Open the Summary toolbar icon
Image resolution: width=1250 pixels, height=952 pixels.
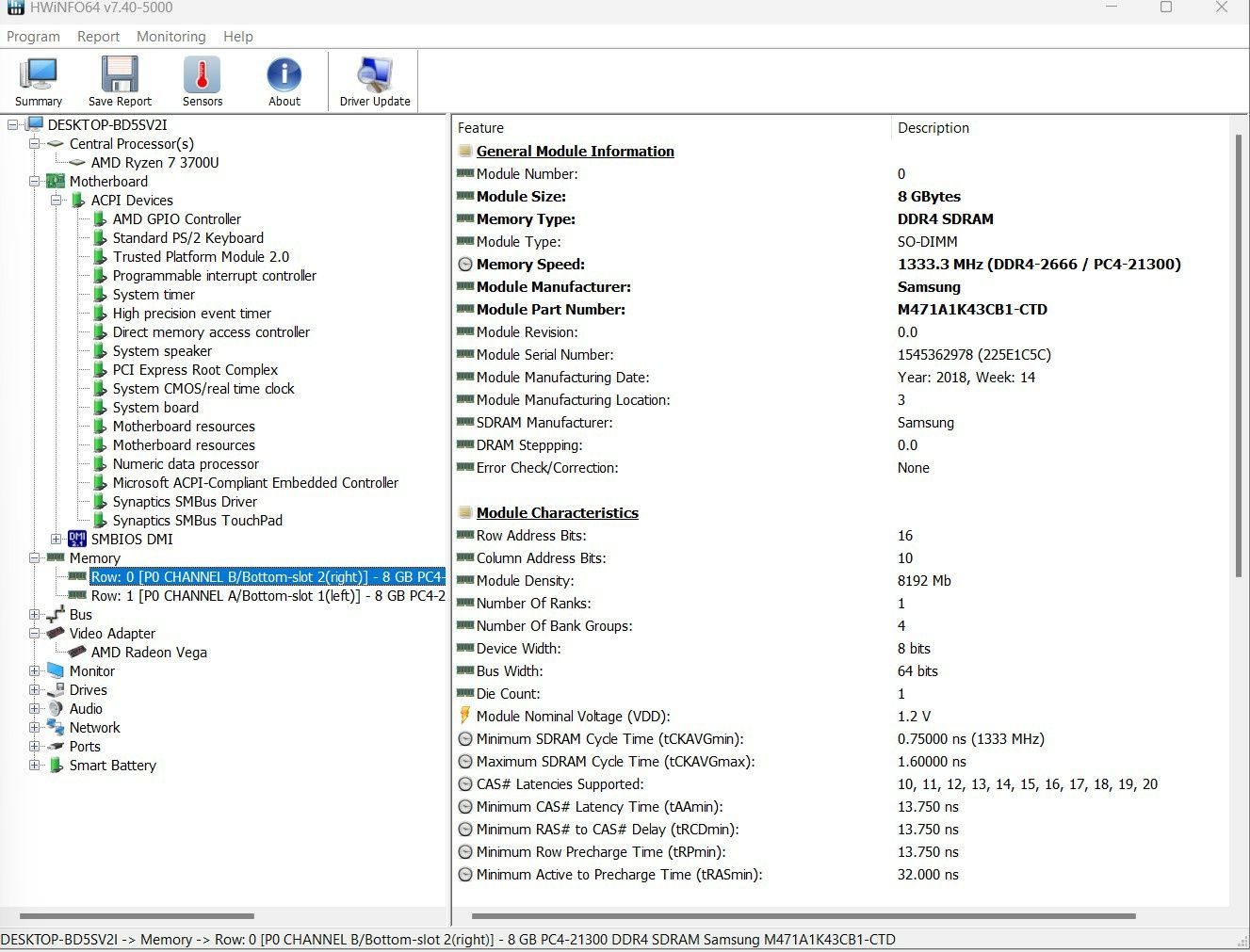pyautogui.click(x=39, y=76)
